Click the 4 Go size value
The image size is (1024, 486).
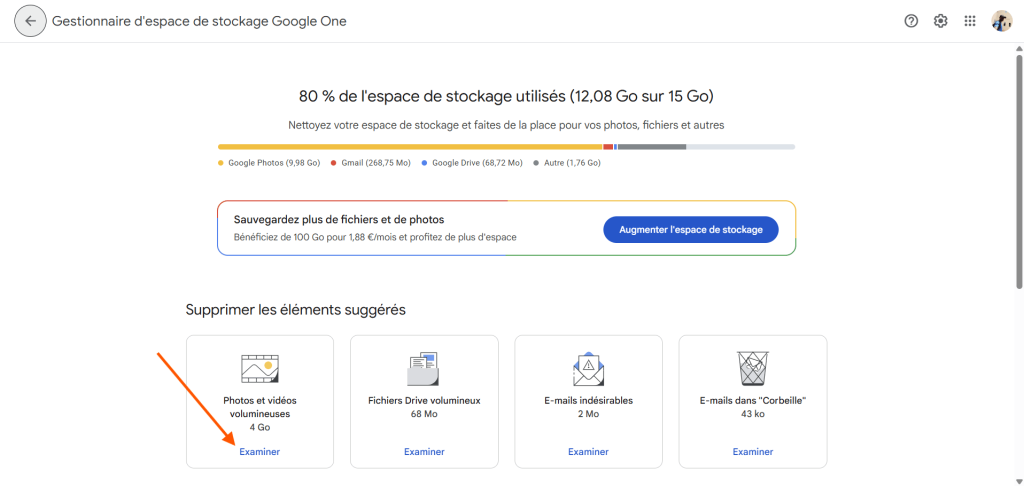(x=260, y=427)
